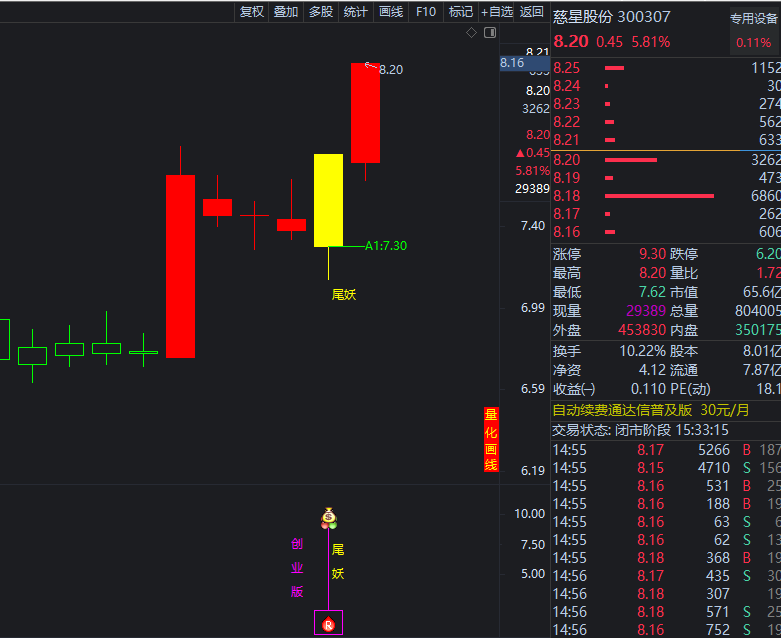Click the large red limit-up candlestick

[180, 266]
